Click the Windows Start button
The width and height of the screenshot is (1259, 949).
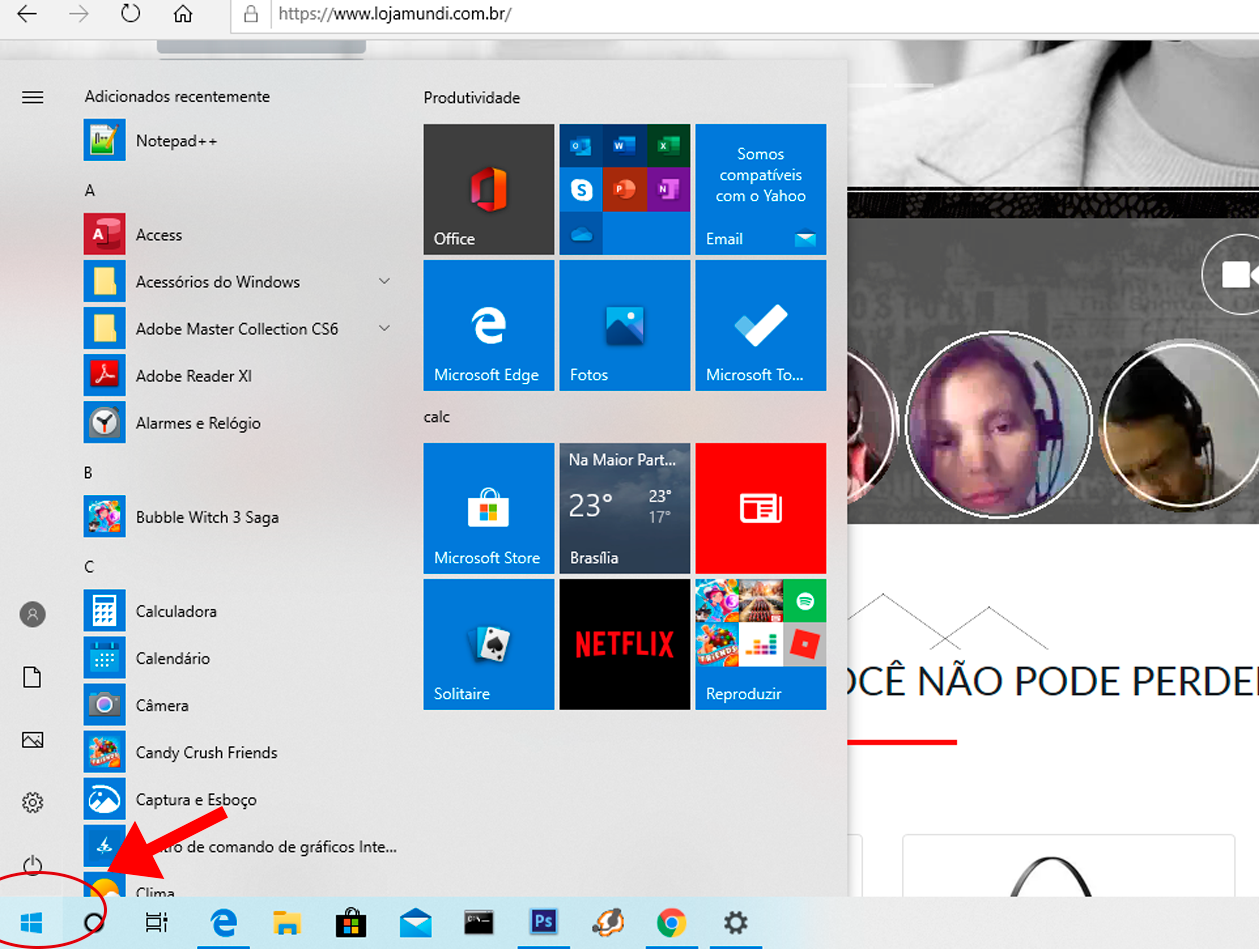coord(31,922)
